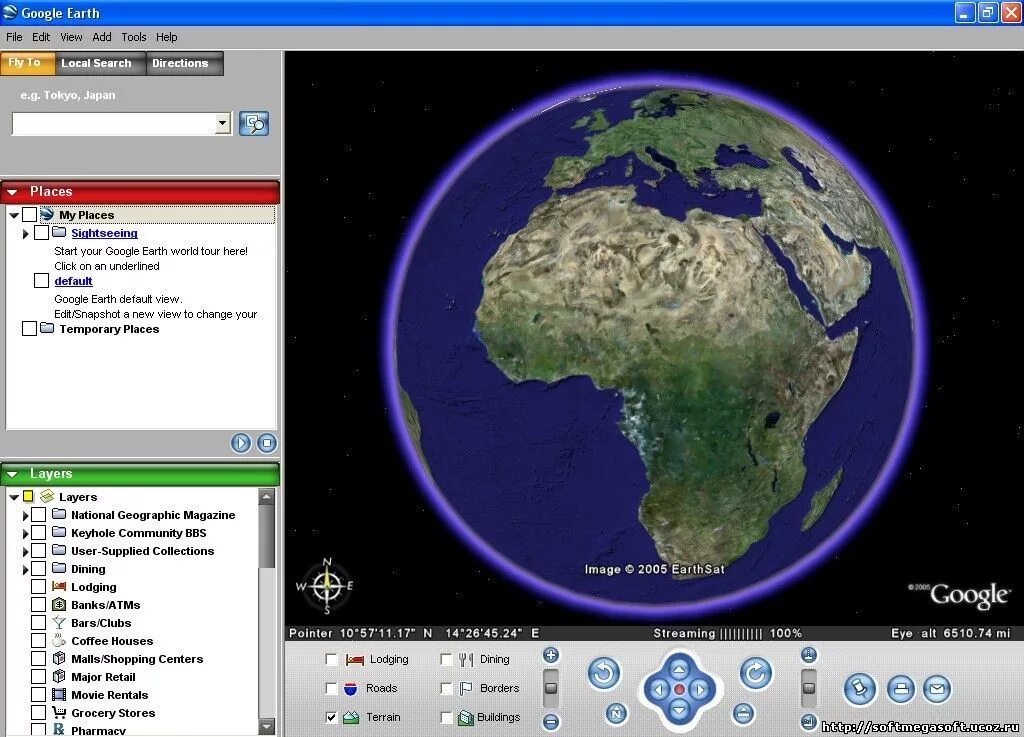Pan the view down arrow
This screenshot has width=1024, height=737.
(679, 710)
